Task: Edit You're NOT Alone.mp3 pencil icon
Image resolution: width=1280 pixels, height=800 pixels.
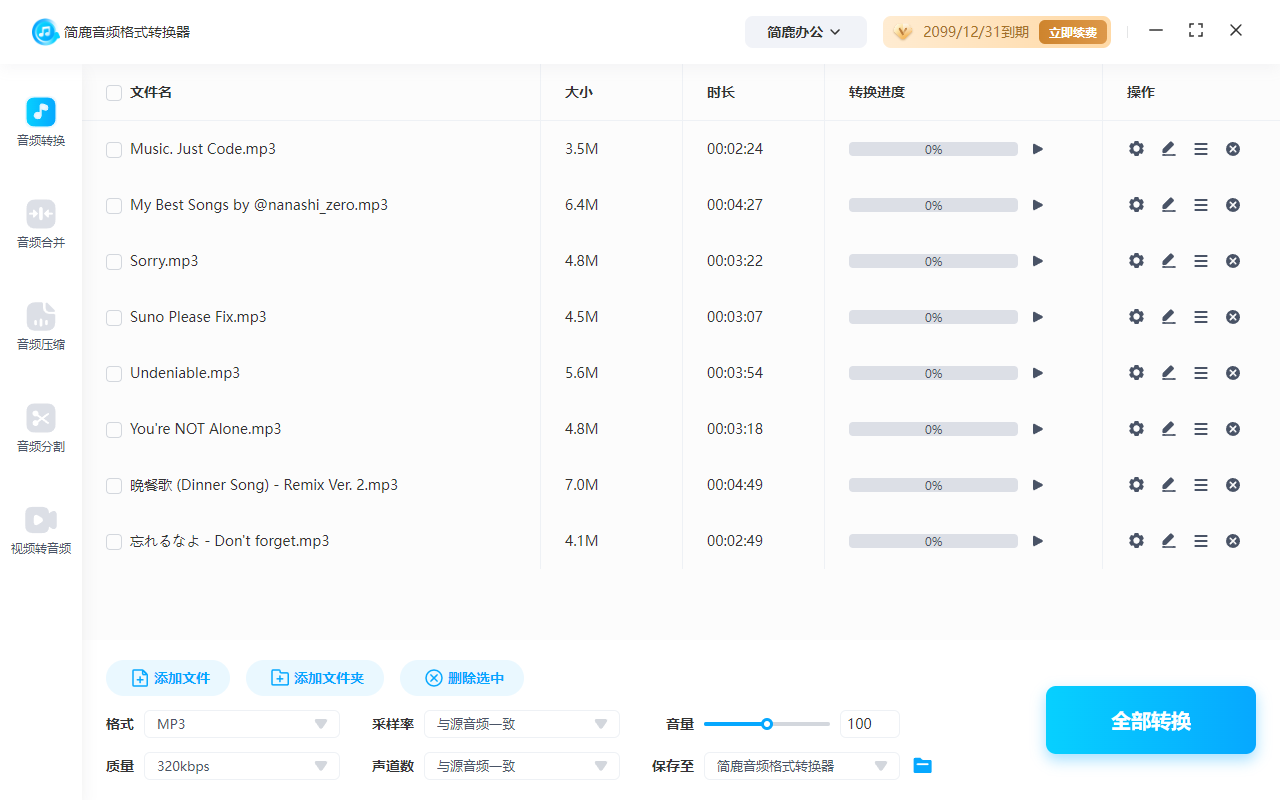Action: click(x=1168, y=429)
